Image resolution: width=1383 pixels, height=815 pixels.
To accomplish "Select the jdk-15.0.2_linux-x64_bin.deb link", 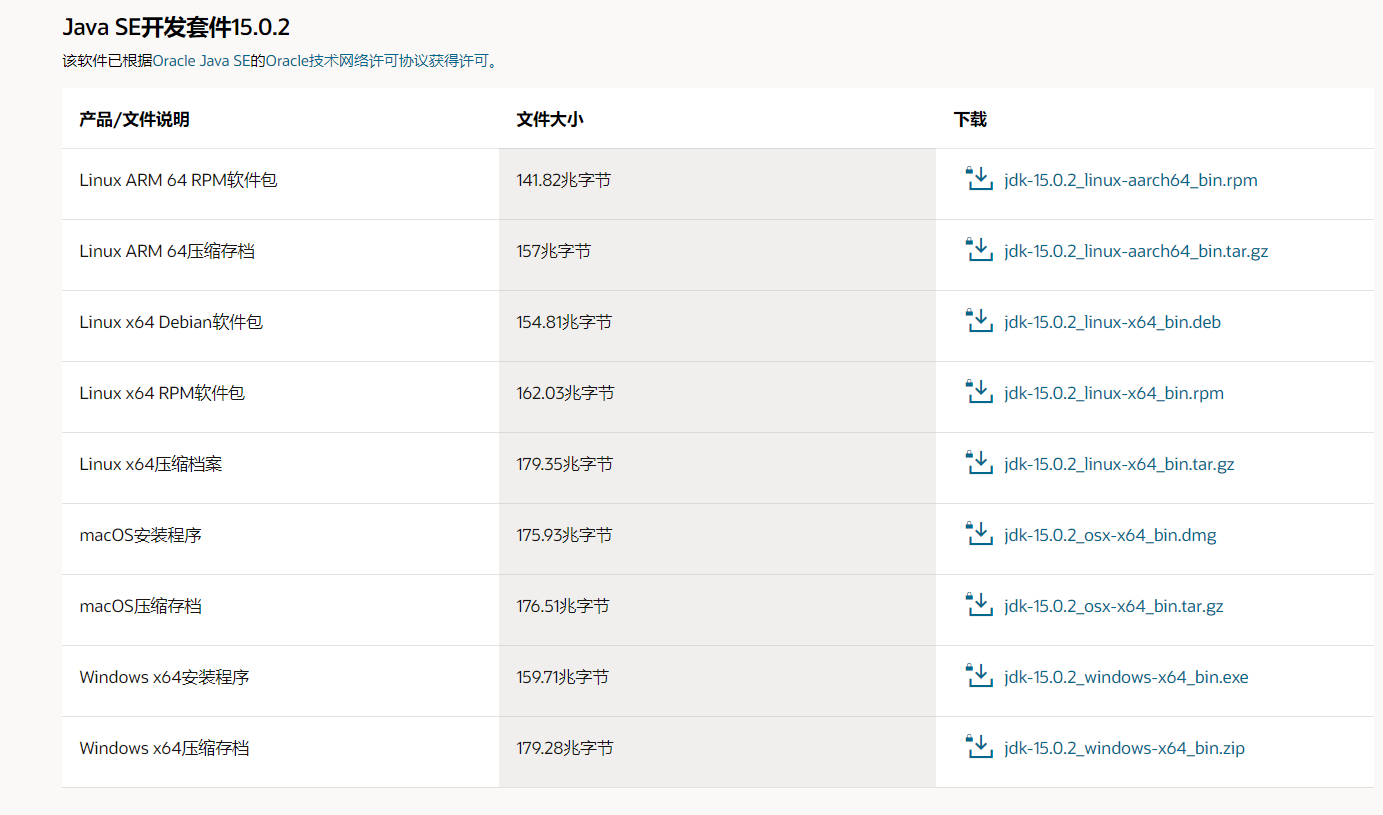I will pos(1112,323).
